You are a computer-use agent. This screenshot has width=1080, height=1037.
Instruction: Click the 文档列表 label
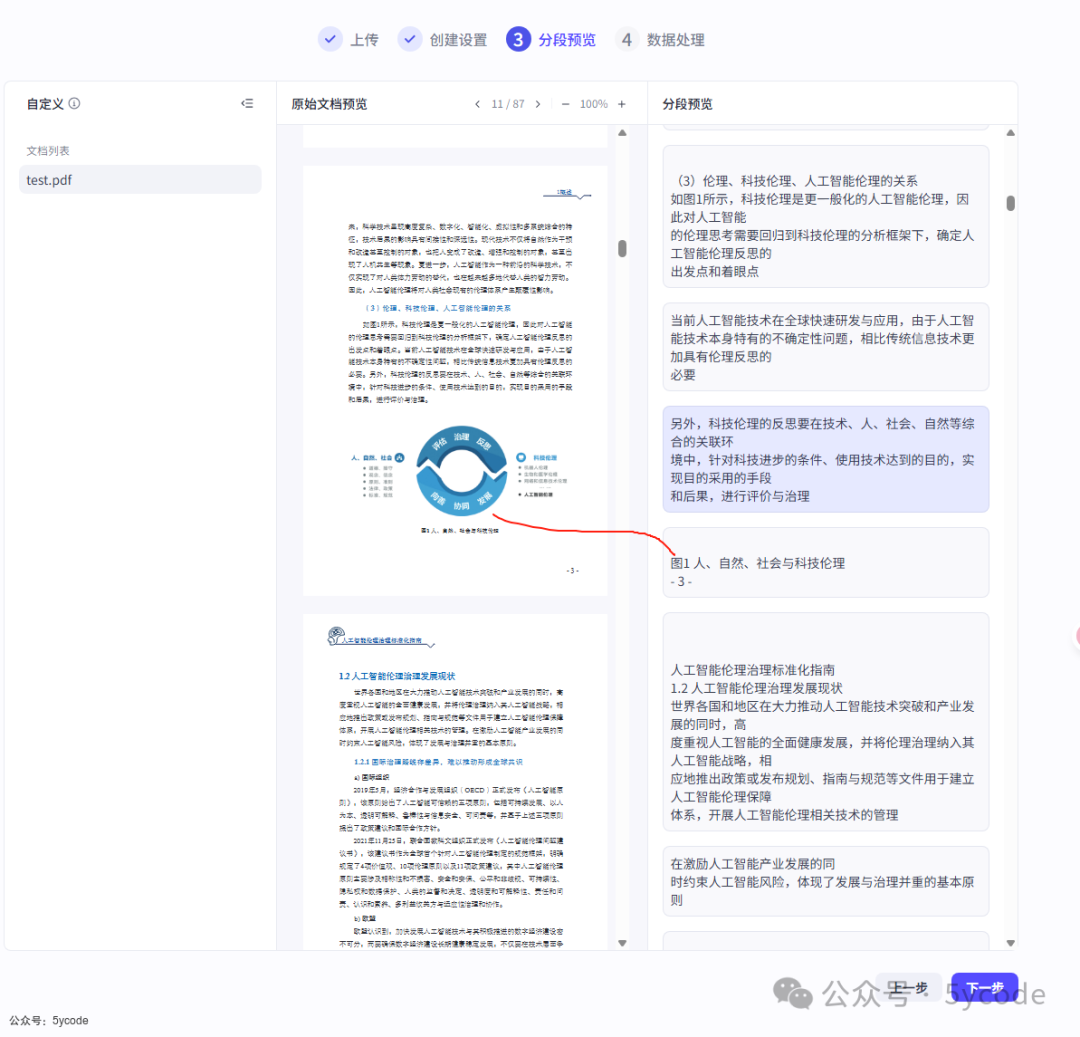(48, 150)
